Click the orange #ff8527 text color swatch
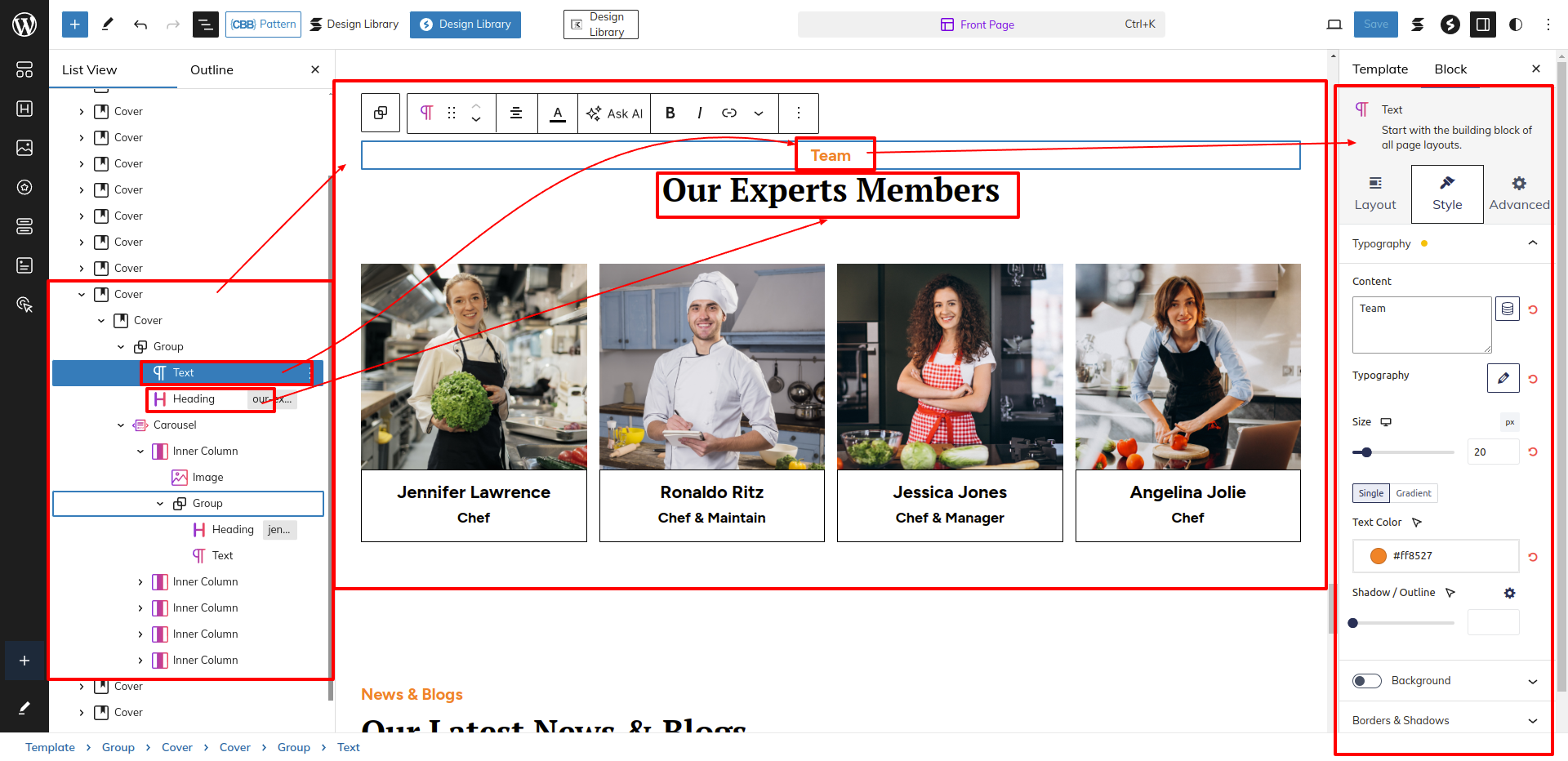This screenshot has height=761, width=1568. [x=1379, y=556]
